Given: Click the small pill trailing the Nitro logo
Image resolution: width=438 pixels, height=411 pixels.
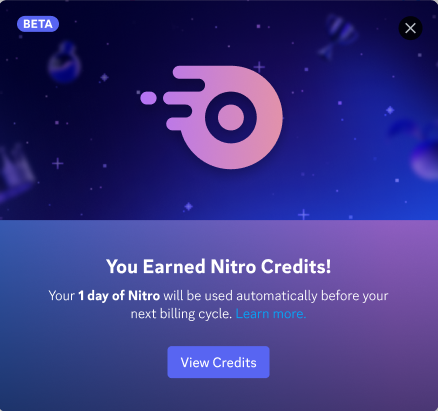Looking at the screenshot, I should pyautogui.click(x=148, y=98).
